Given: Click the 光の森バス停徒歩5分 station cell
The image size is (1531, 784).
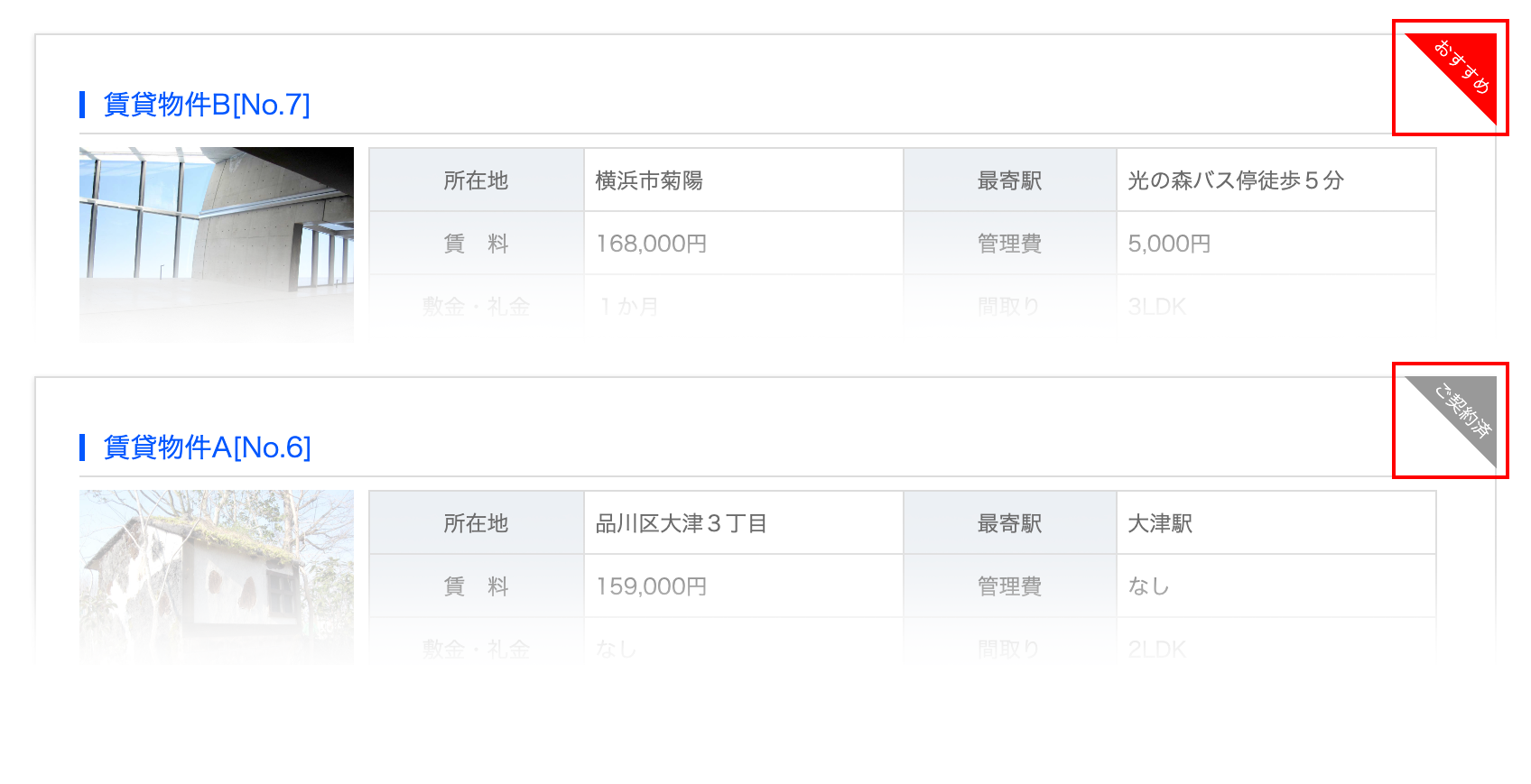Looking at the screenshot, I should click(1276, 180).
